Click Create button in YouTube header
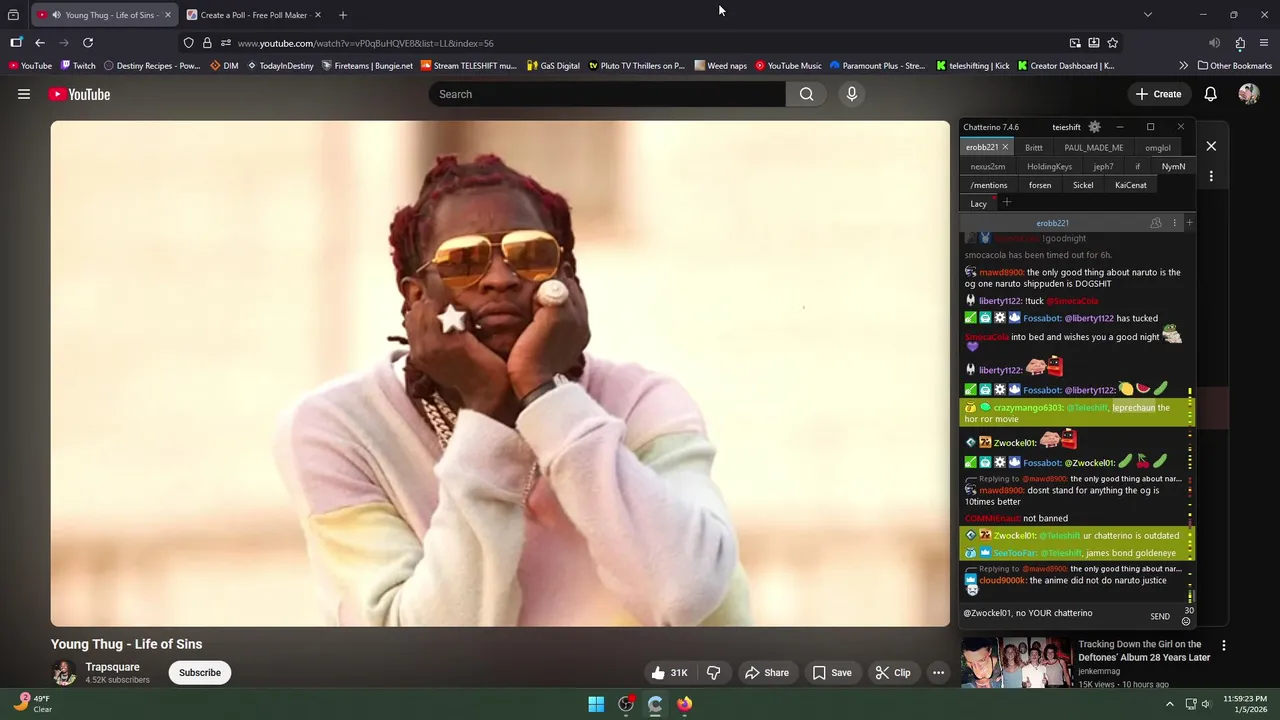Viewport: 1280px width, 720px height. [1158, 94]
